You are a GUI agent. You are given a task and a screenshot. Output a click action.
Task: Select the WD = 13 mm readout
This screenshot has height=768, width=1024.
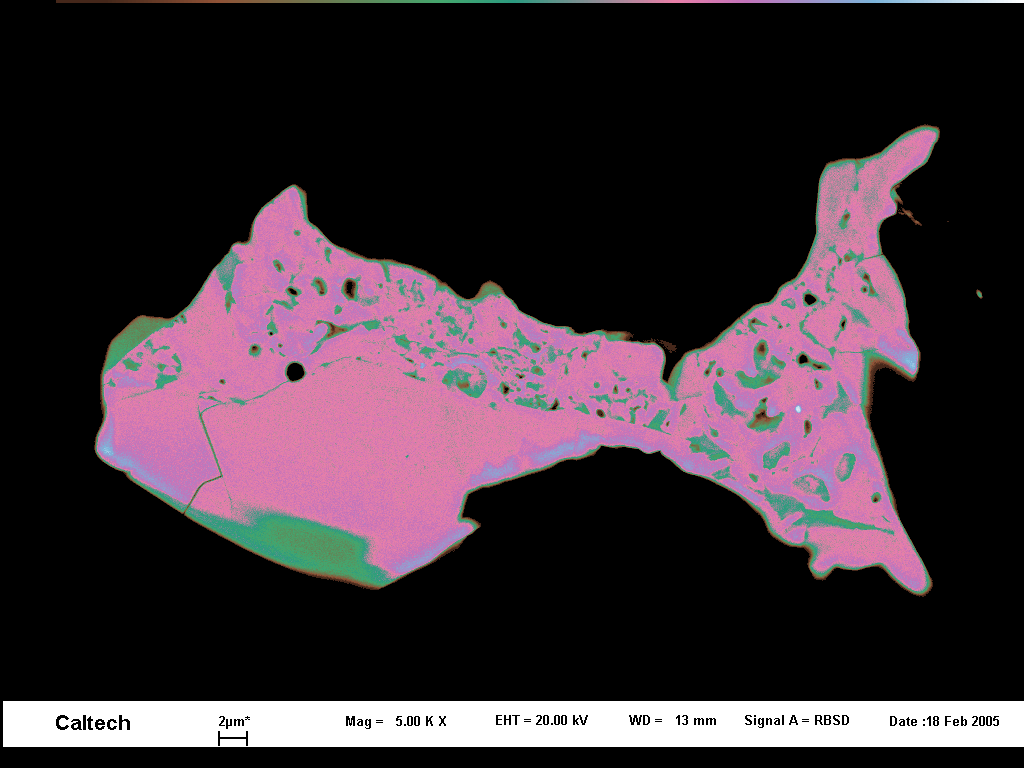click(672, 720)
